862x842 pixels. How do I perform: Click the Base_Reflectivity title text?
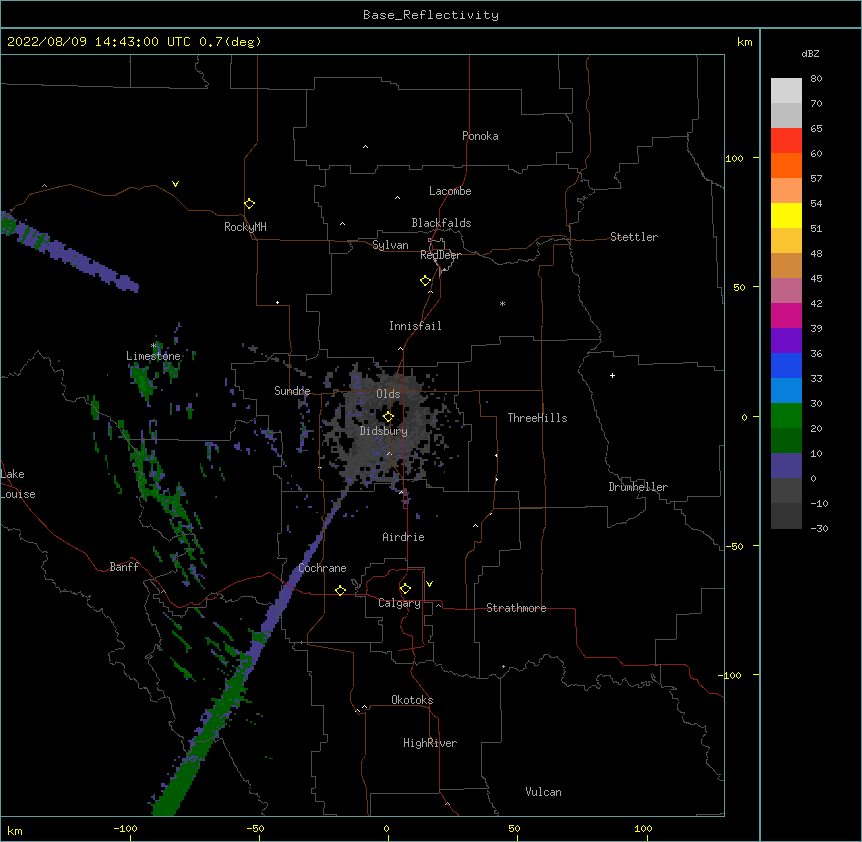431,15
